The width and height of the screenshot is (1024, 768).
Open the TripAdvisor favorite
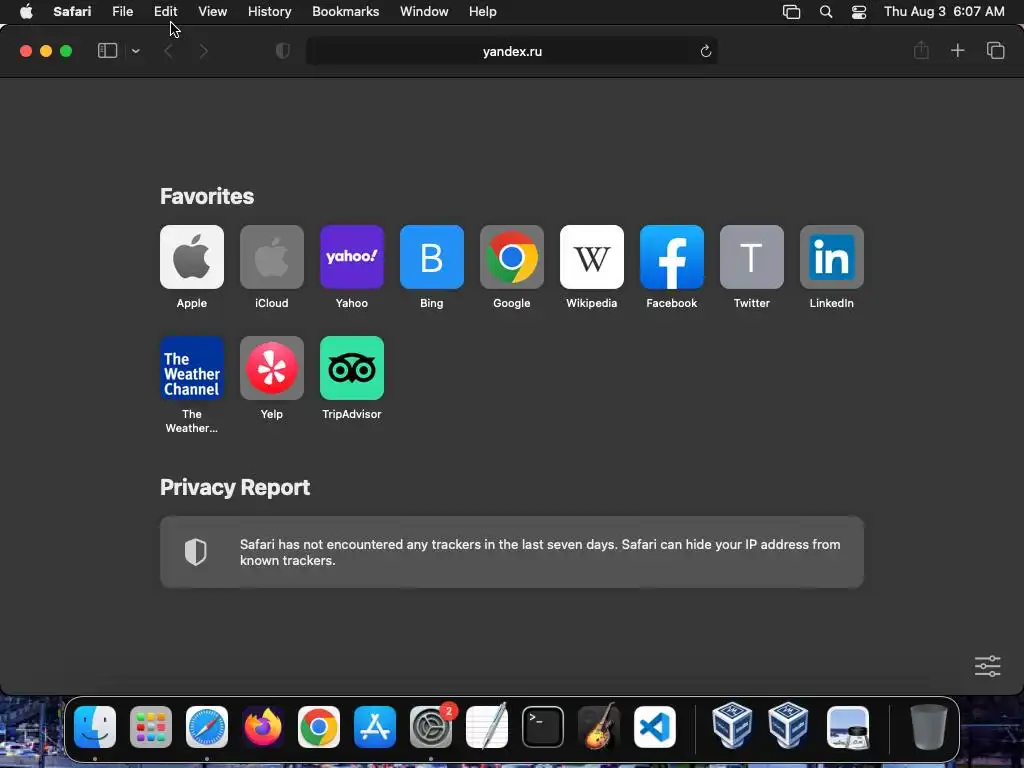[x=351, y=368]
